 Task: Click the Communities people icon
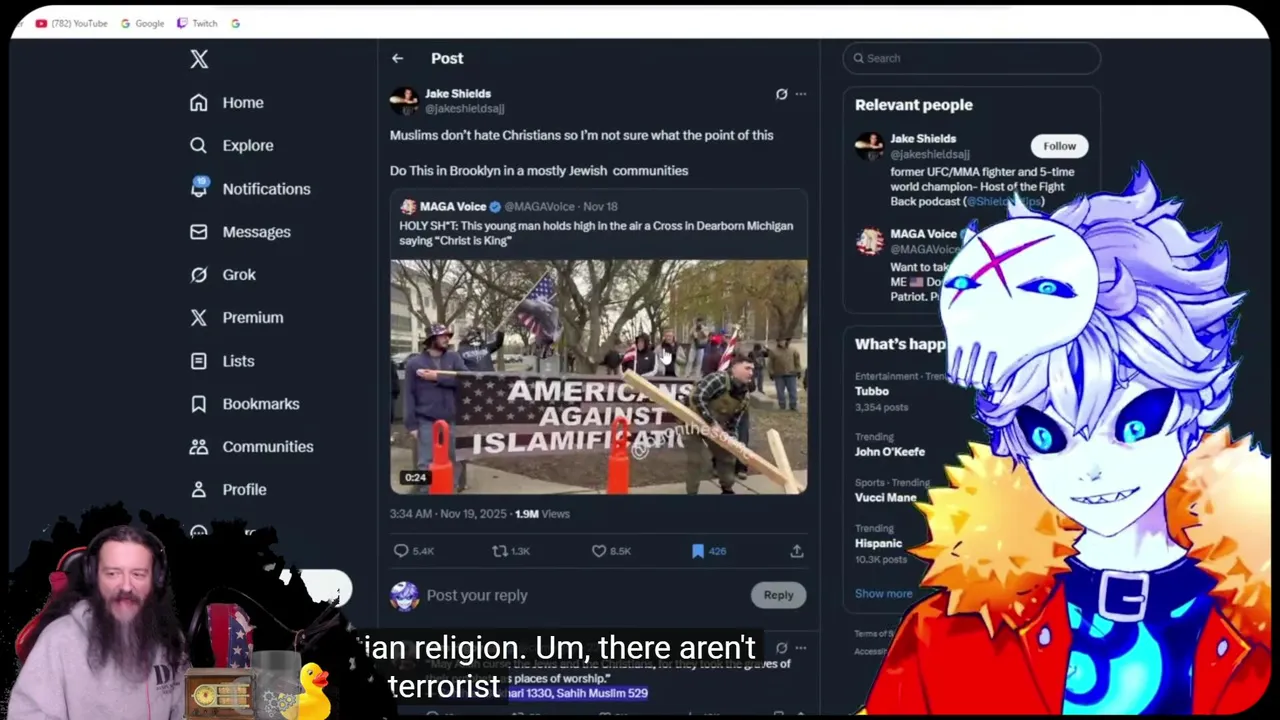[199, 446]
